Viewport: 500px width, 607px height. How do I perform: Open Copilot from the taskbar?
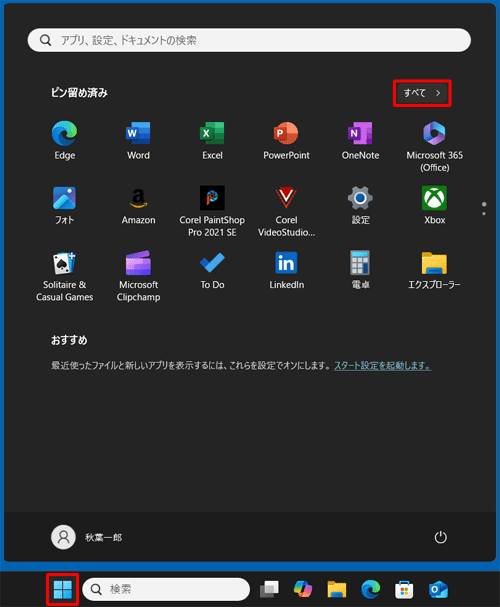(303, 589)
